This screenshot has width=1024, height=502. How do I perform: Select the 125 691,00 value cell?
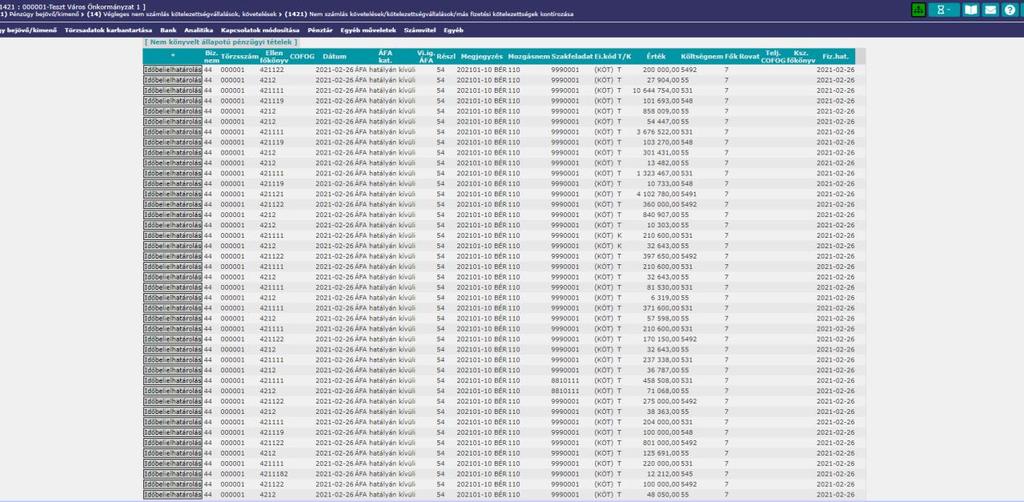(x=662, y=453)
